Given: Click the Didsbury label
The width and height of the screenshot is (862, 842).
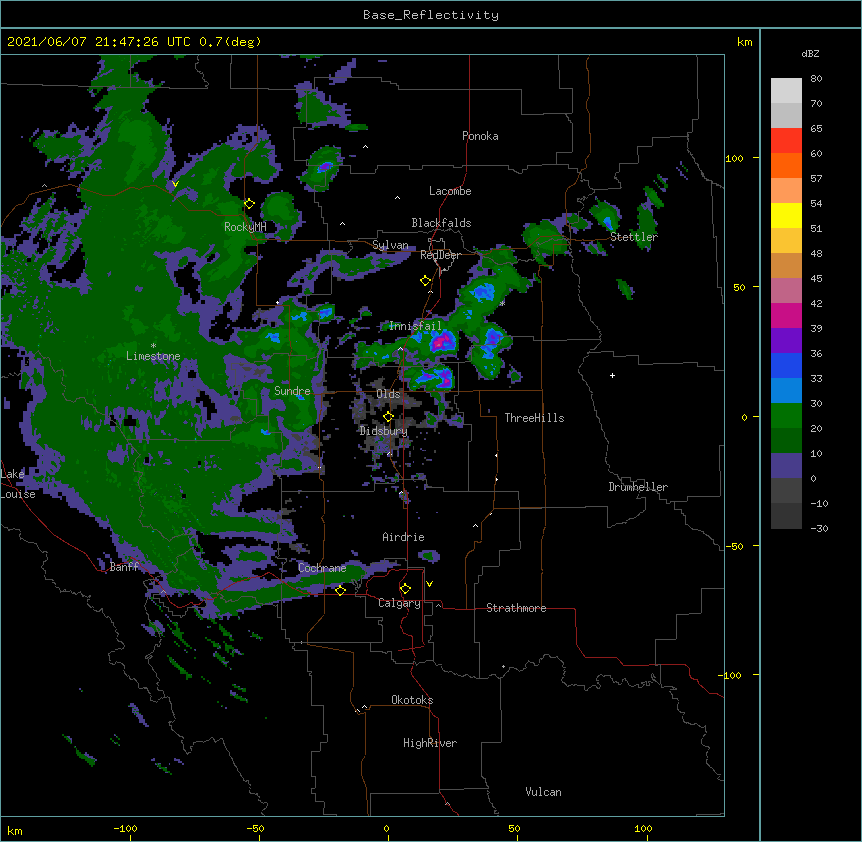Looking at the screenshot, I should [x=384, y=431].
